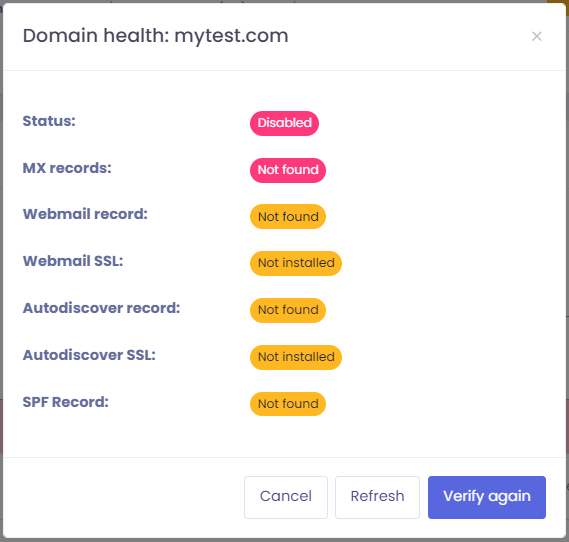Click the Verify again button
569x542 pixels.
click(487, 497)
